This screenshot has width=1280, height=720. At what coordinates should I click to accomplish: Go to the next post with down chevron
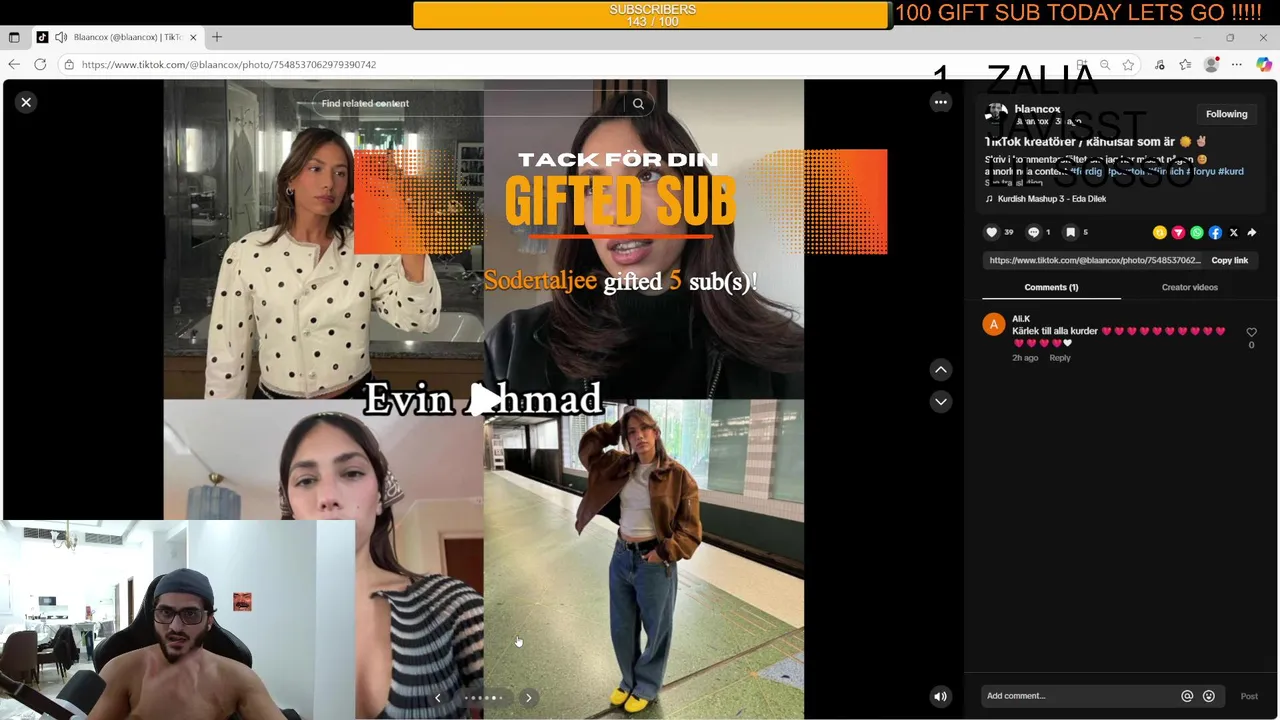941,401
